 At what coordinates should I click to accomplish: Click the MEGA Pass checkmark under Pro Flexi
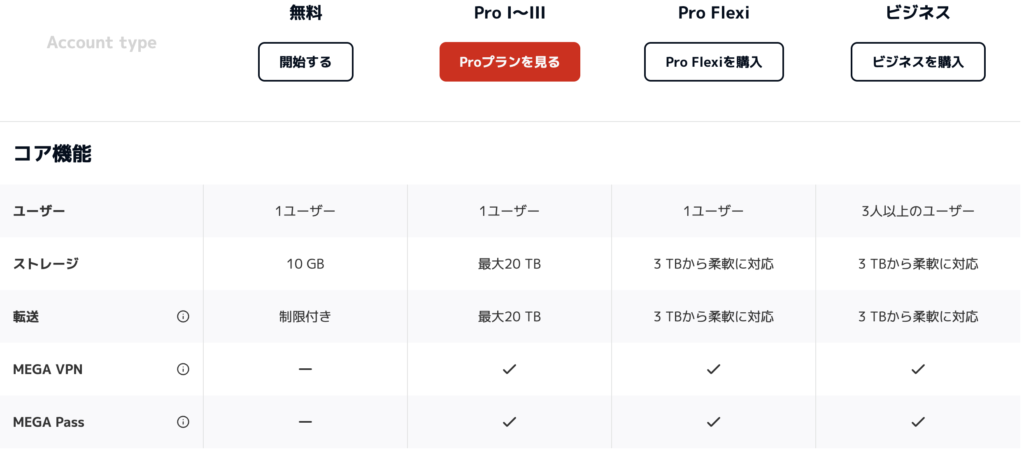click(x=713, y=422)
